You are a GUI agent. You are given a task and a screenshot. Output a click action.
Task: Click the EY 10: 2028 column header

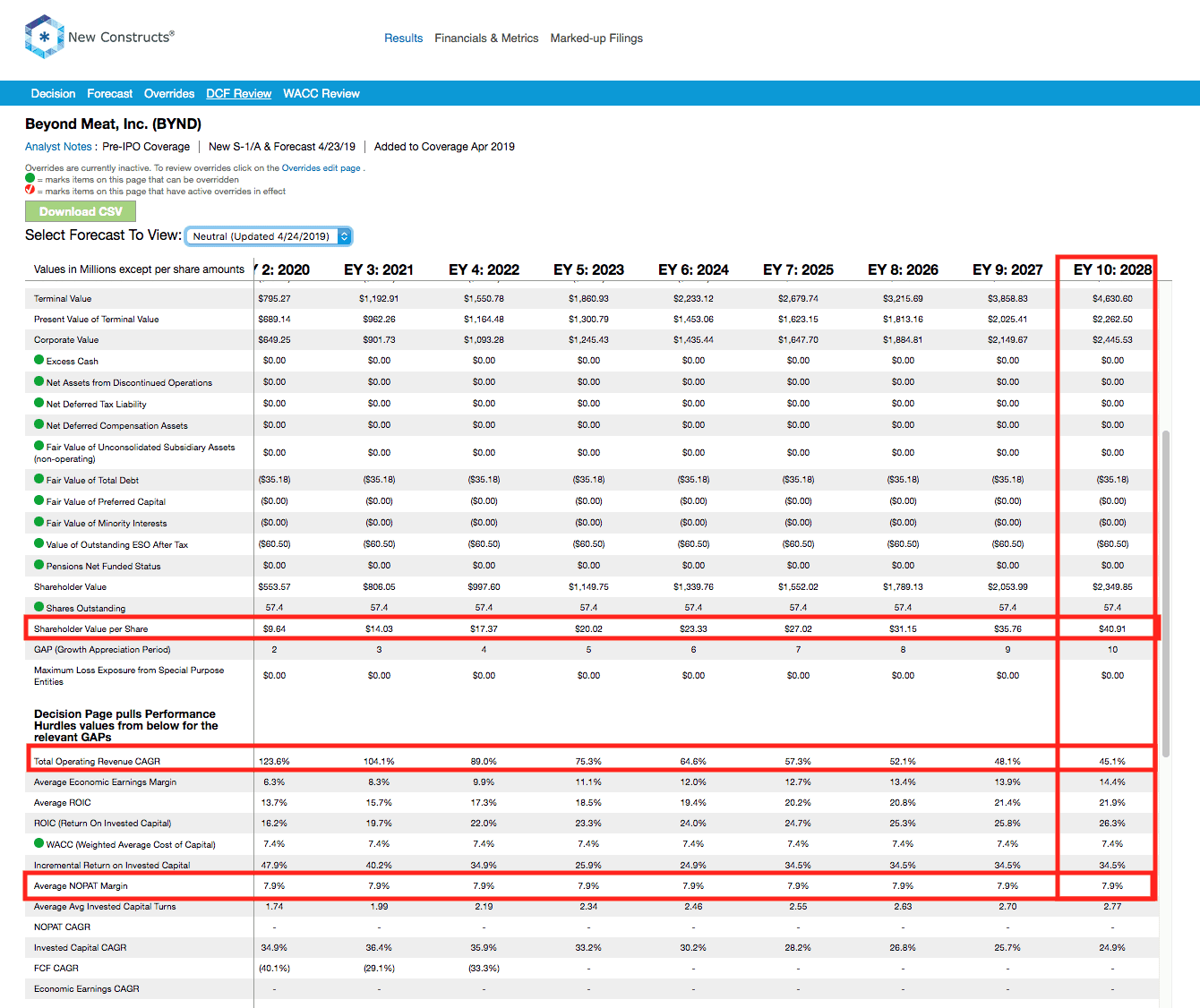coord(1112,269)
